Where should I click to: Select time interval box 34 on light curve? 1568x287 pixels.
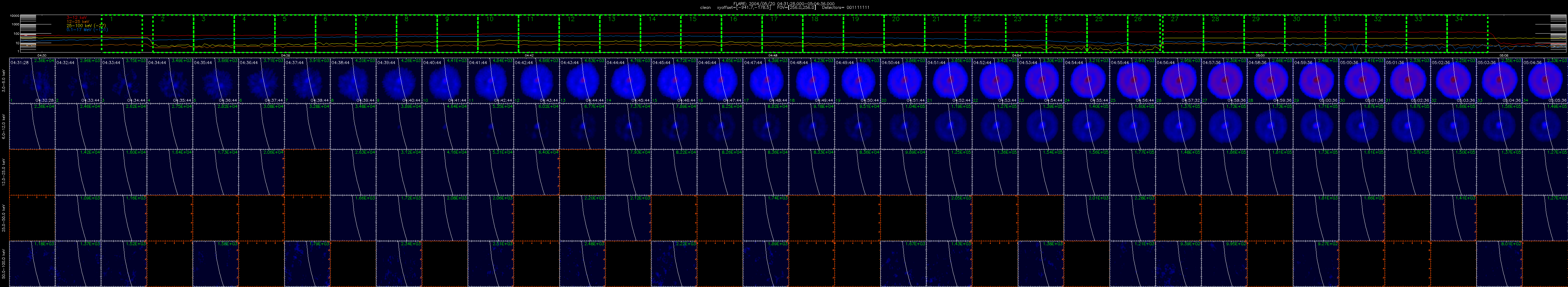coord(1467,34)
